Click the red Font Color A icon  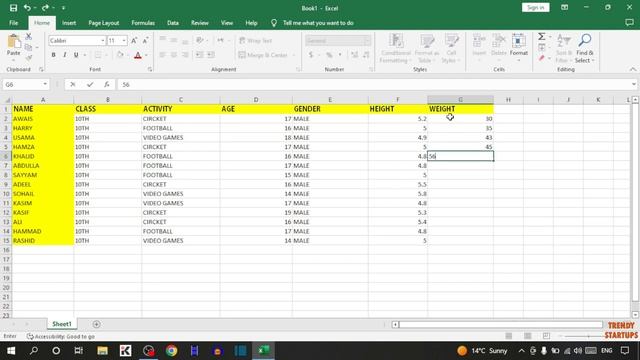click(x=138, y=55)
